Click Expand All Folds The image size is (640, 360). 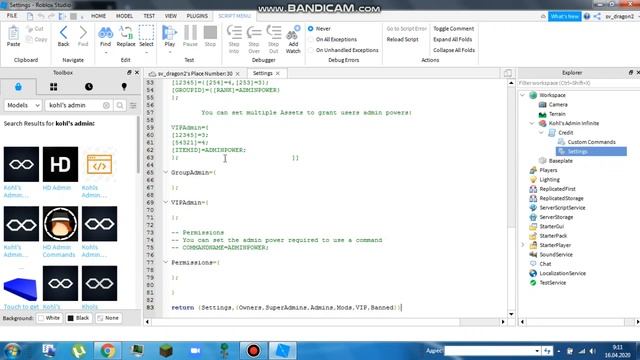(453, 39)
